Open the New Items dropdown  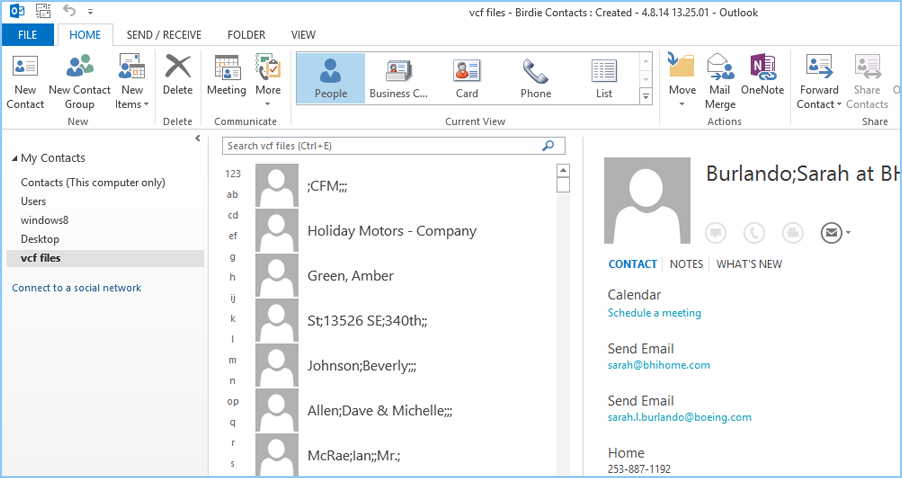pyautogui.click(x=132, y=82)
